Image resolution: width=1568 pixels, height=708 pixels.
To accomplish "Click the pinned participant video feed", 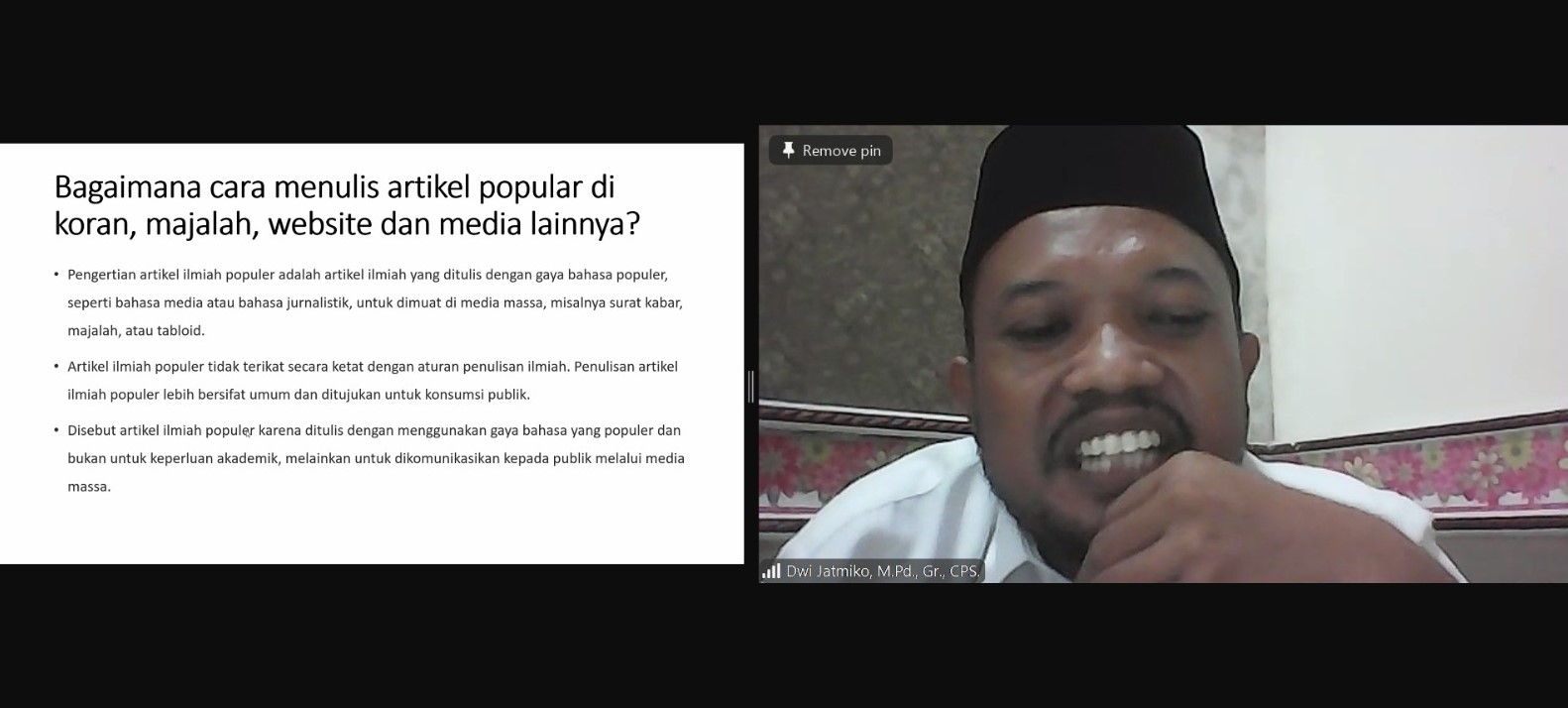I will click(x=1163, y=354).
